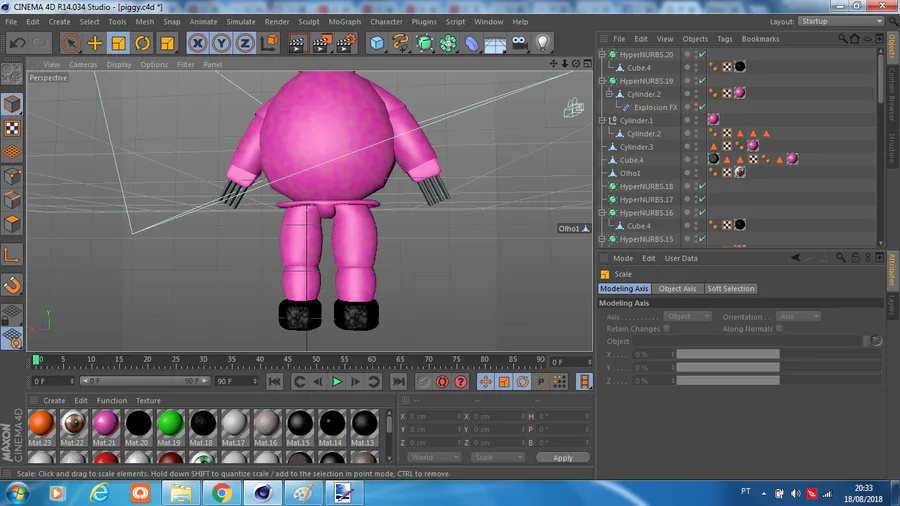The height and width of the screenshot is (506, 900).
Task: Switch to the Object Axis tab
Action: tap(677, 289)
